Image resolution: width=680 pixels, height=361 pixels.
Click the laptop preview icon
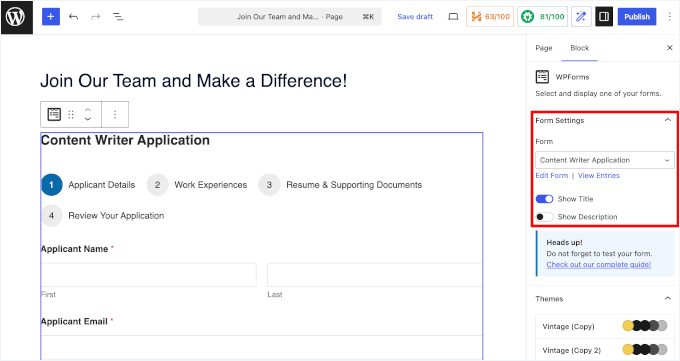tap(453, 17)
